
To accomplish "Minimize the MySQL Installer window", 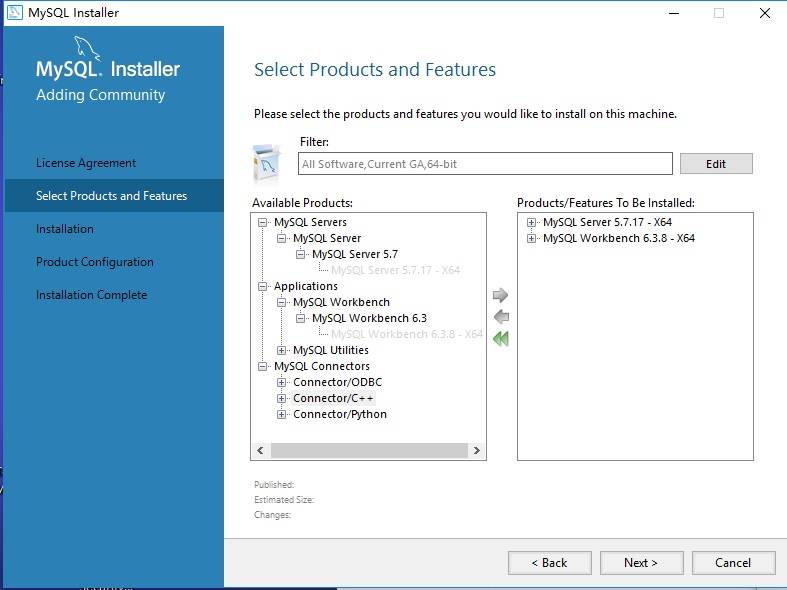I will pyautogui.click(x=674, y=13).
